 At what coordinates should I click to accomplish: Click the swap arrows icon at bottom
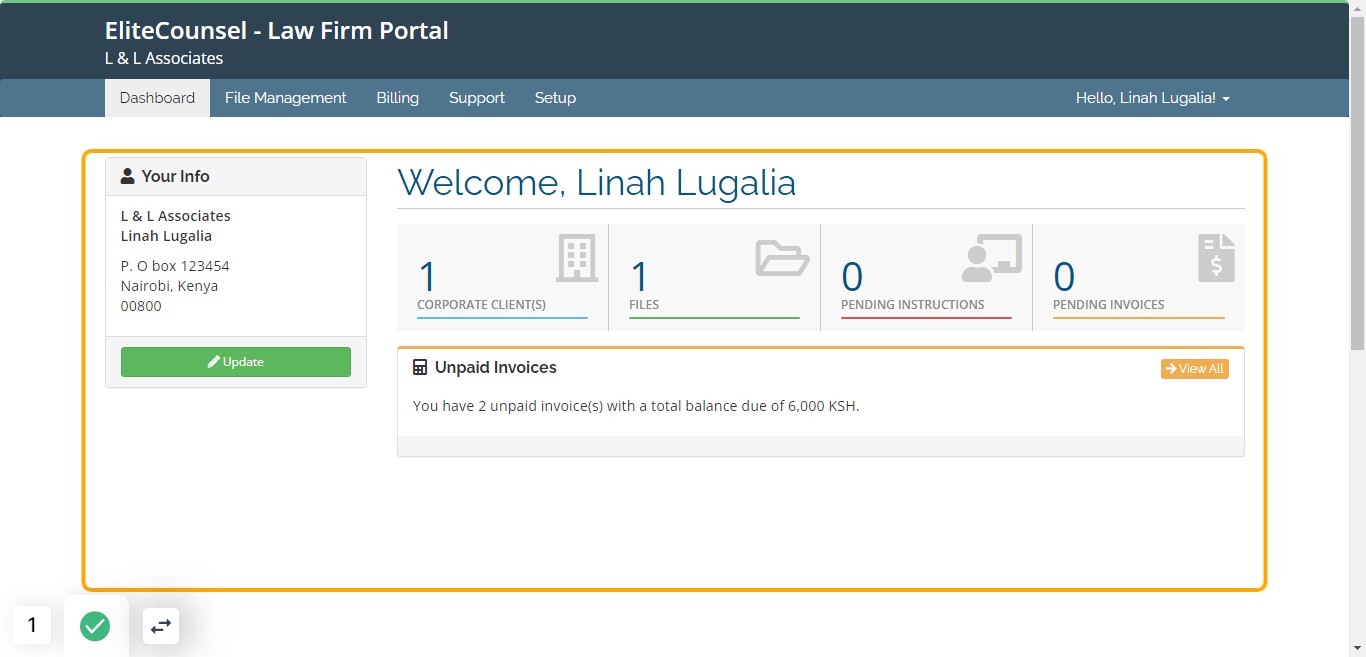(x=161, y=626)
